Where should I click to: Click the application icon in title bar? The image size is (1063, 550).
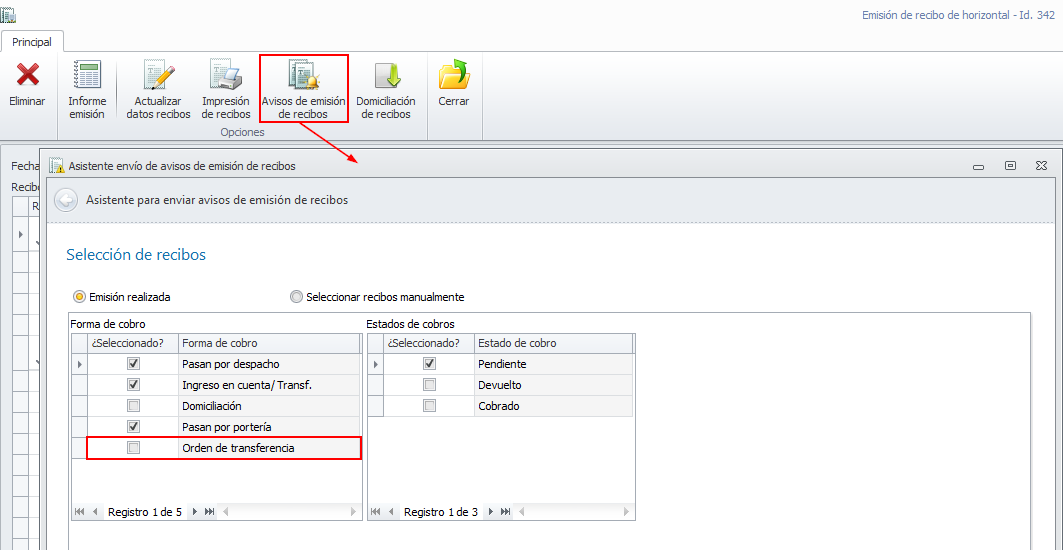click(9, 13)
